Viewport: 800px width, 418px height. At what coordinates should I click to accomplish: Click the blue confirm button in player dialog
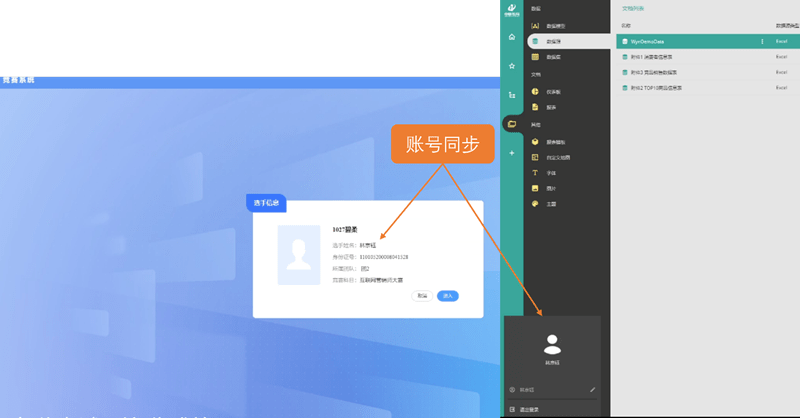(x=447, y=296)
